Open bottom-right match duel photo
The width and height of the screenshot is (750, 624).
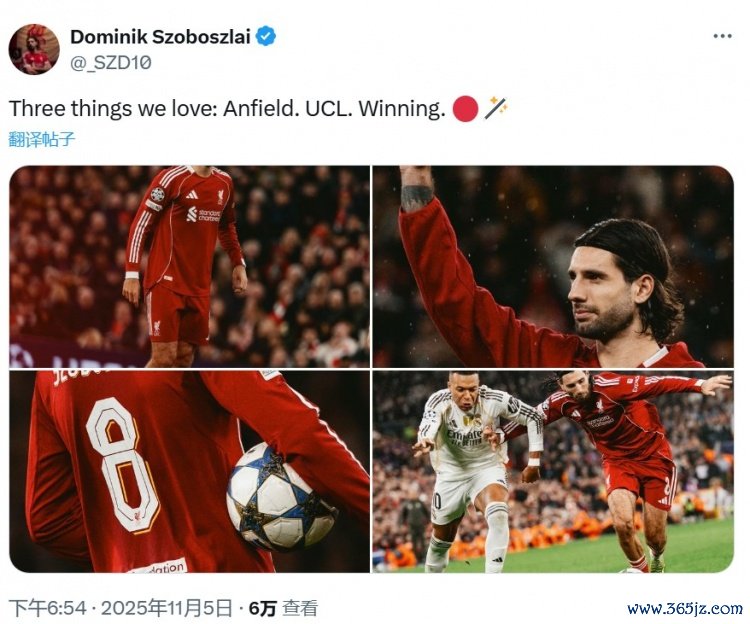coord(553,471)
